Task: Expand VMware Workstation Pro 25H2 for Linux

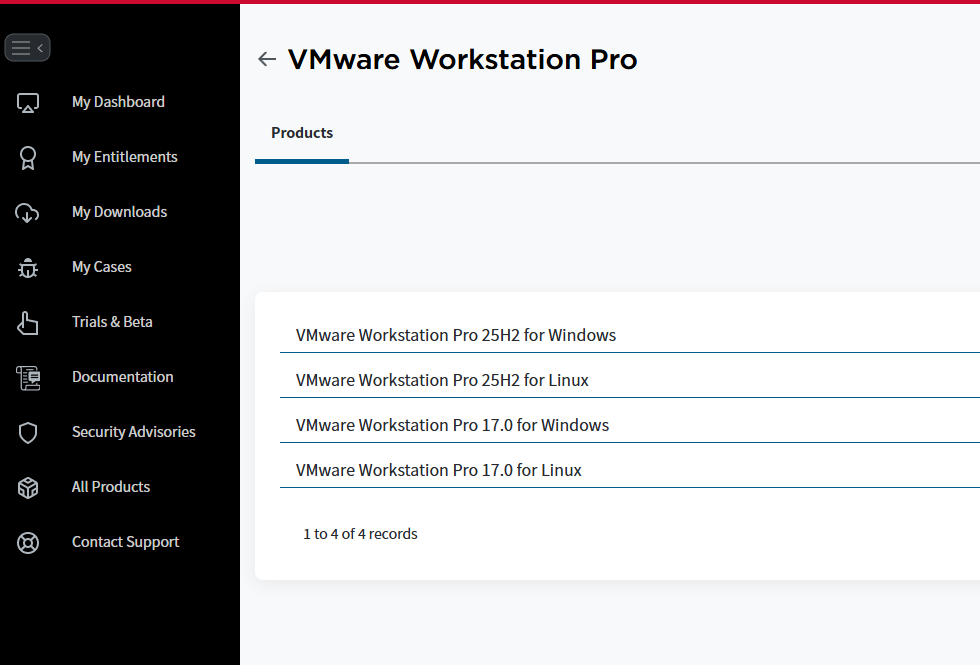Action: click(442, 380)
